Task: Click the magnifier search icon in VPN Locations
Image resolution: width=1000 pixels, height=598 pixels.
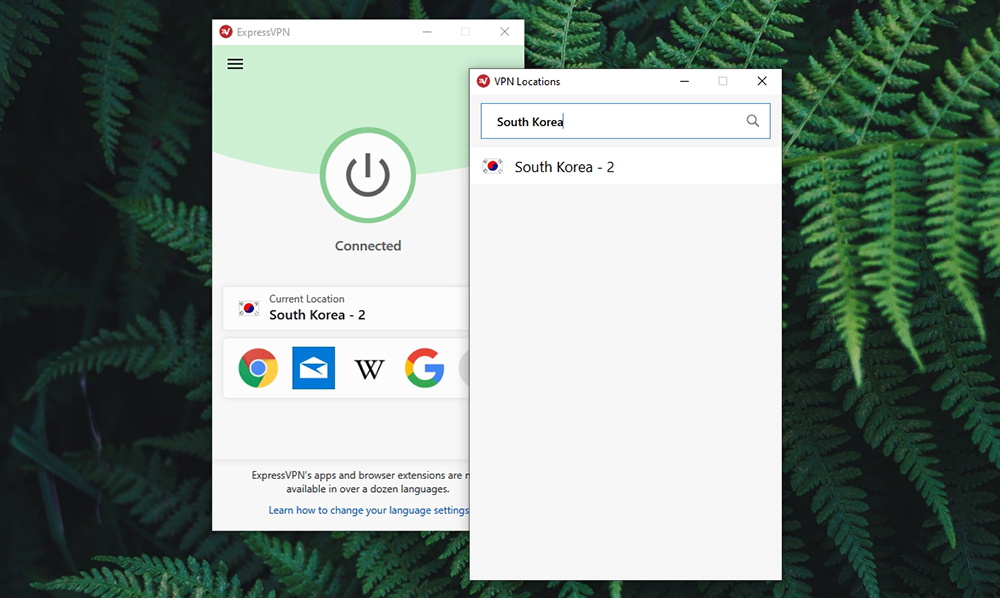Action: click(753, 120)
